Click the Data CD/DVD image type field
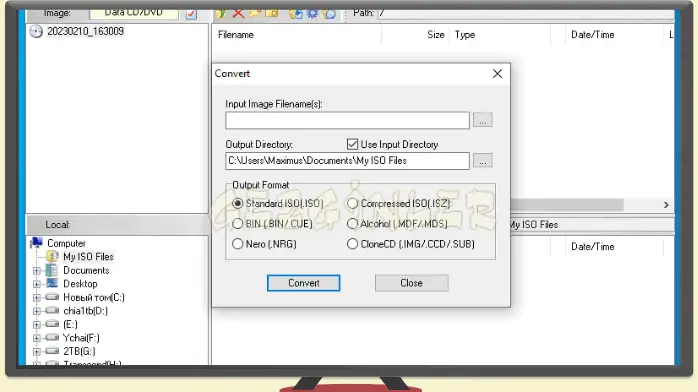Viewport: 698px width, 392px height. point(134,14)
